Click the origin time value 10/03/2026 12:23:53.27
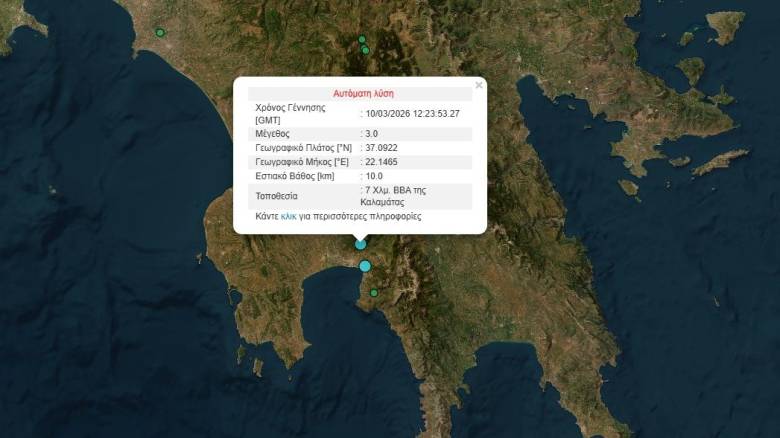The height and width of the screenshot is (438, 780). pos(412,113)
